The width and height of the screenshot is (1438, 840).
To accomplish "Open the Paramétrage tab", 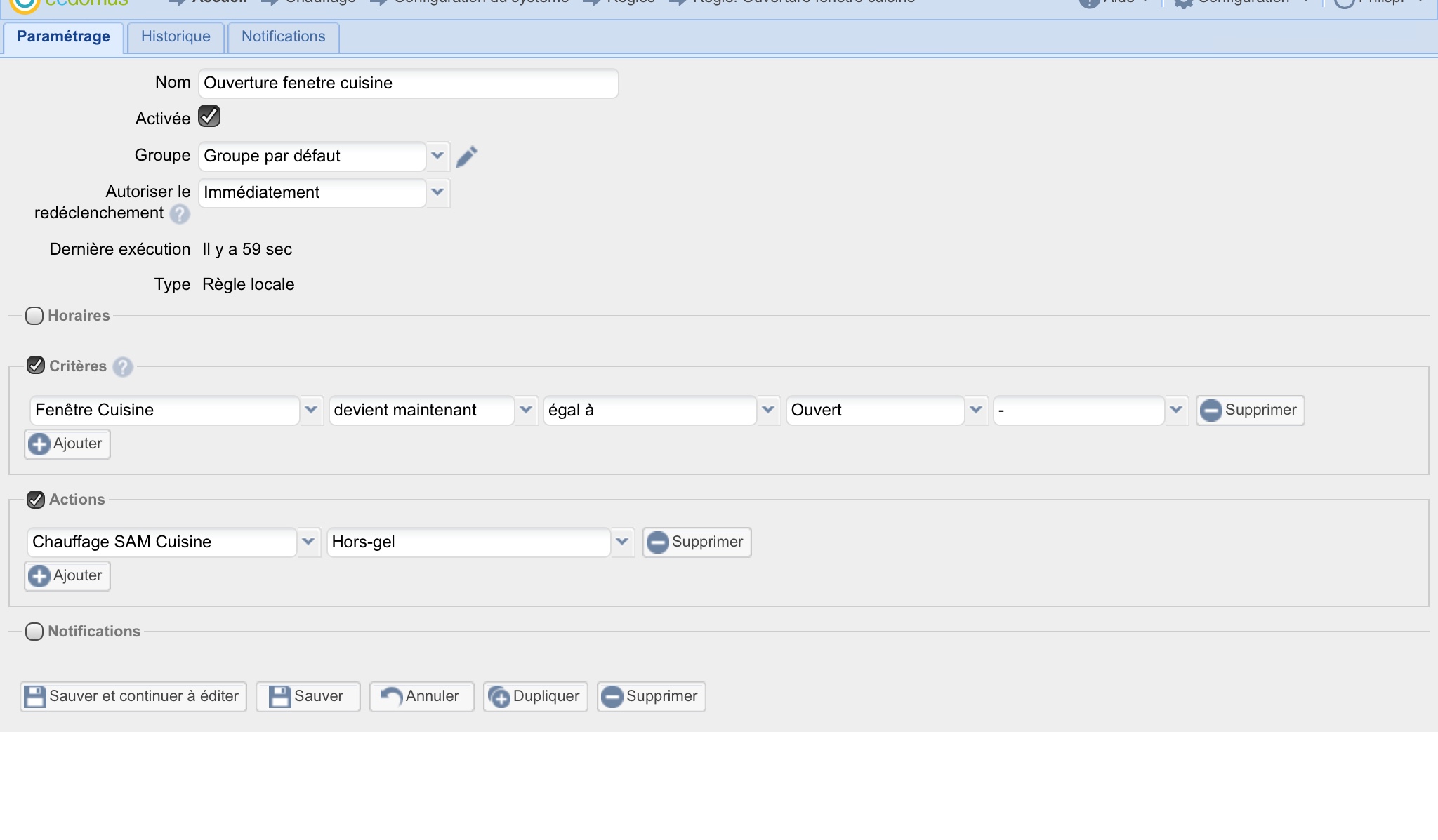I will pyautogui.click(x=63, y=37).
